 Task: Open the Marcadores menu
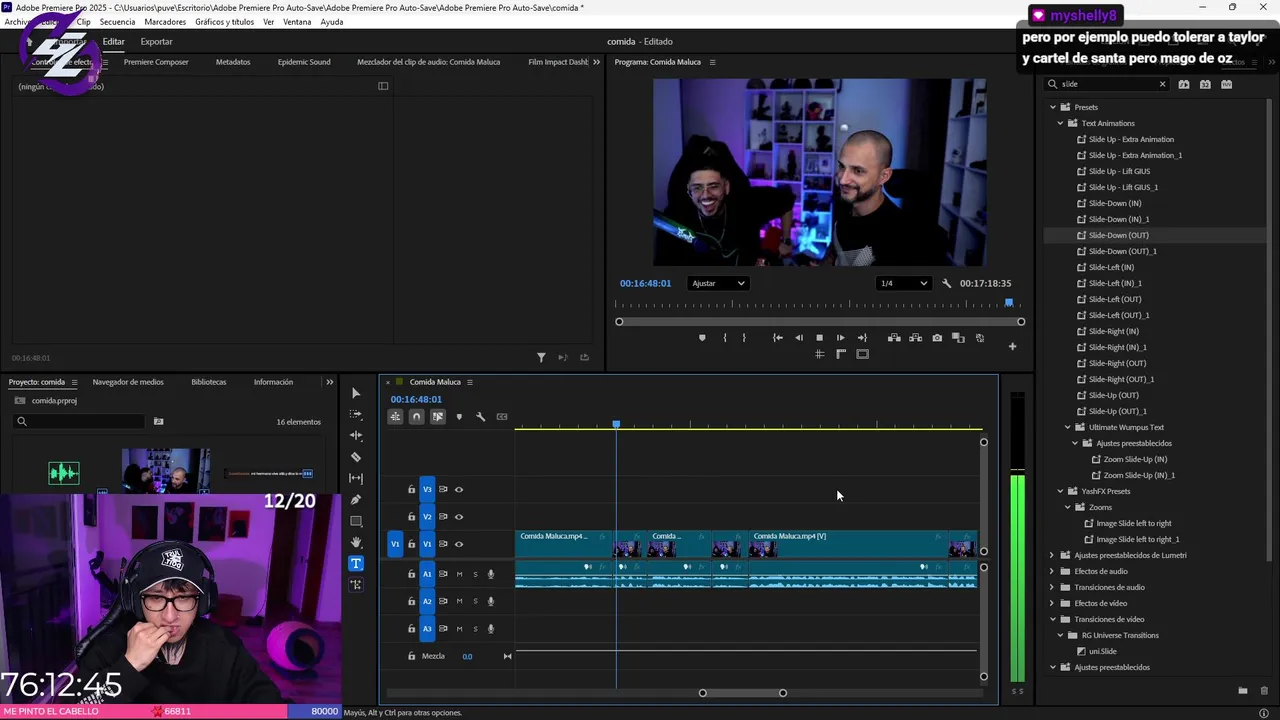(x=165, y=22)
